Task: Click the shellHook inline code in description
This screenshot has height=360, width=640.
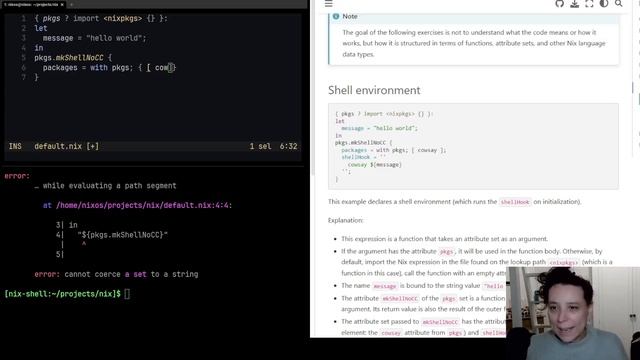Action: [515, 202]
